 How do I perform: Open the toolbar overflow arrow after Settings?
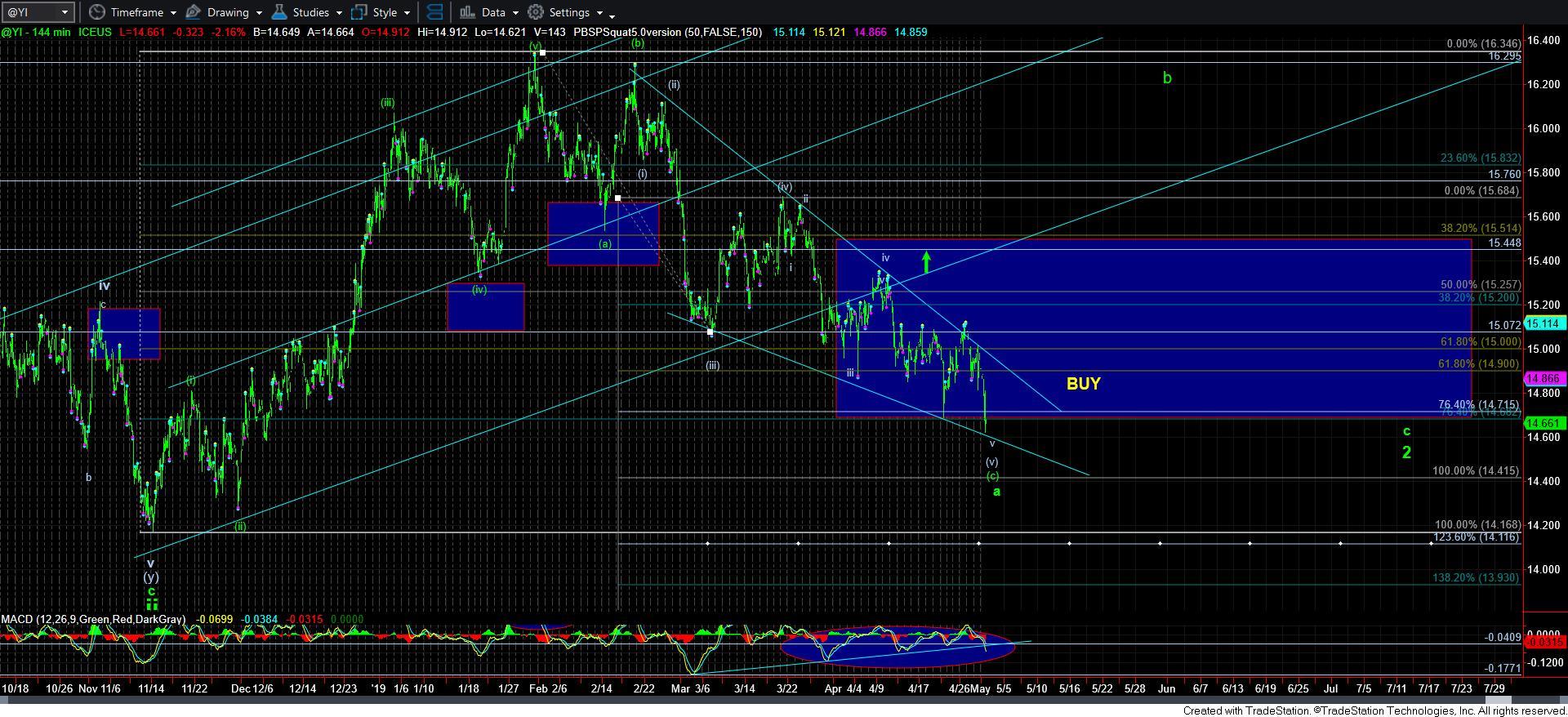pyautogui.click(x=612, y=15)
